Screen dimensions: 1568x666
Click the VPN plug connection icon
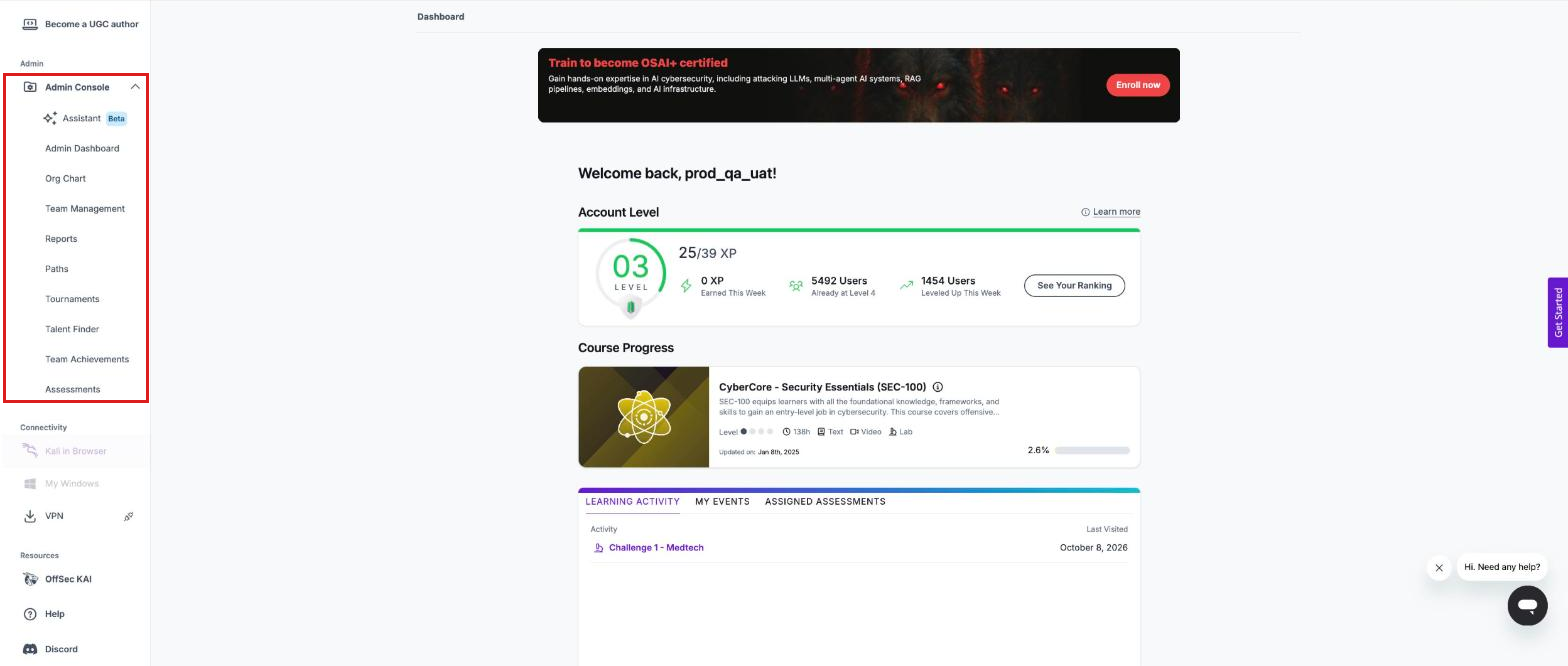(129, 517)
